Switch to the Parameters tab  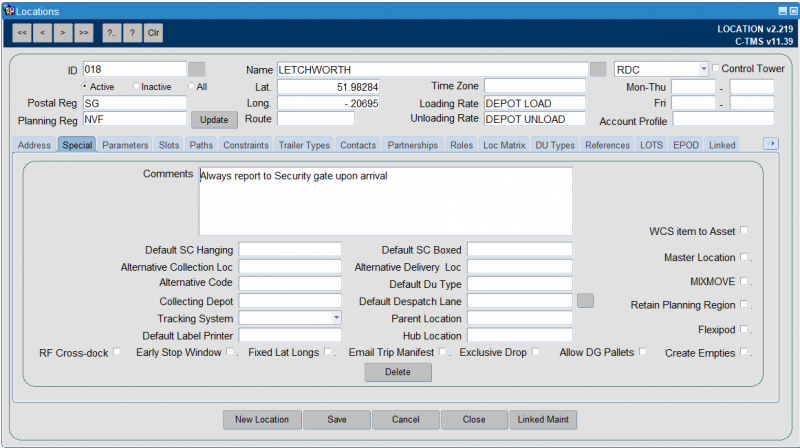click(x=125, y=145)
